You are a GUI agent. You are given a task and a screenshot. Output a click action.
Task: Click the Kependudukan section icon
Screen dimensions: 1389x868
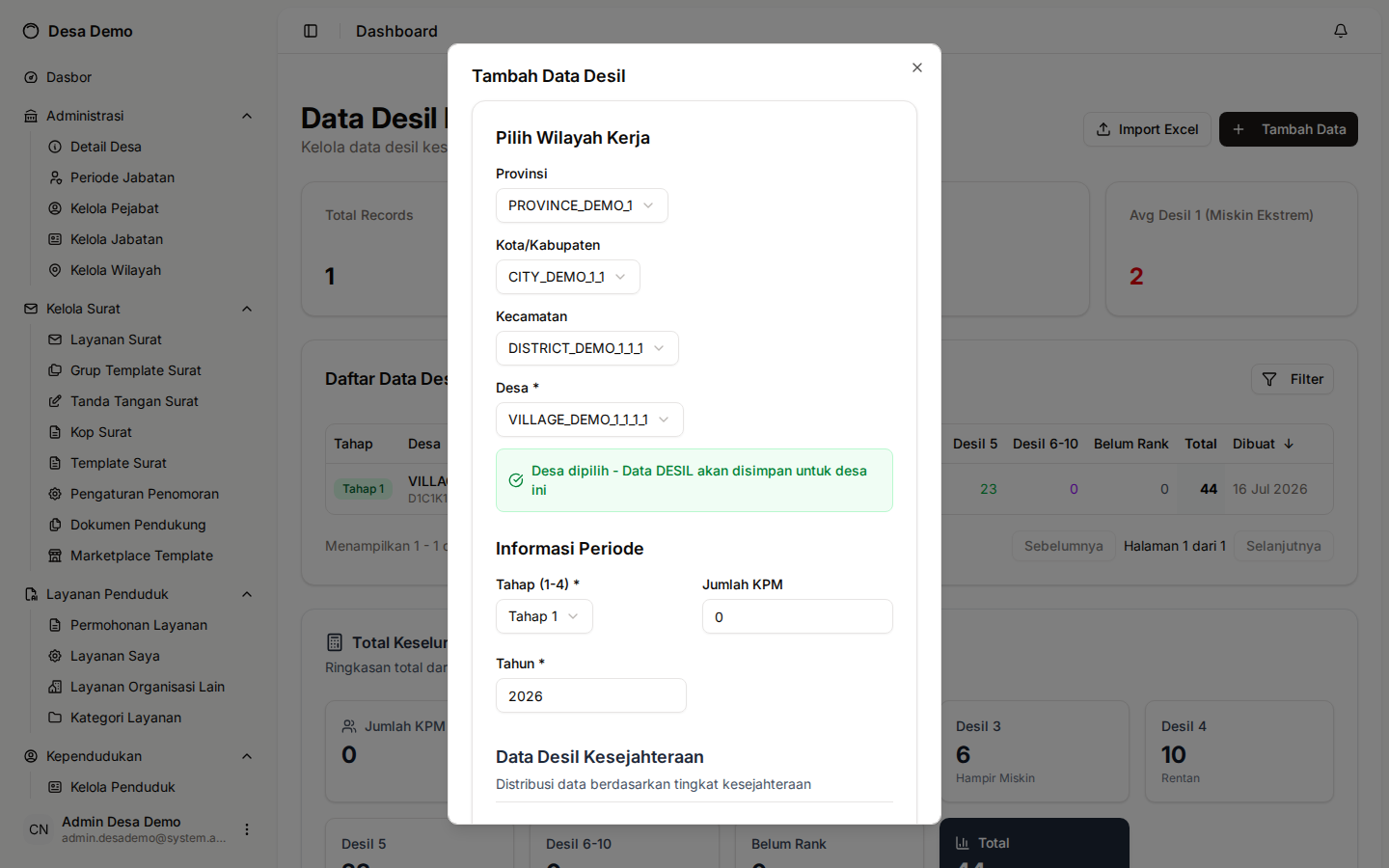[x=31, y=756]
